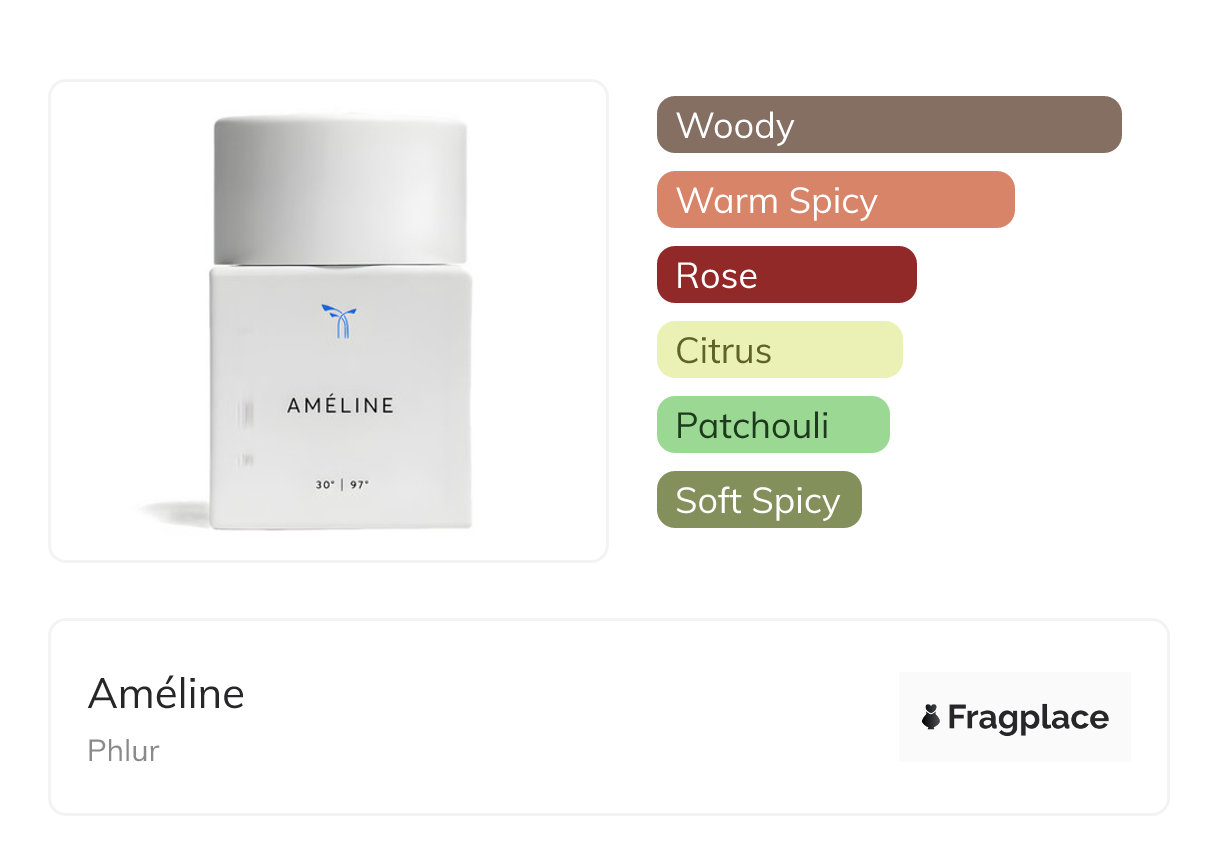Image resolution: width=1218 pixels, height=864 pixels.
Task: Click the small marks on bottle's left edge
Action: point(246,415)
